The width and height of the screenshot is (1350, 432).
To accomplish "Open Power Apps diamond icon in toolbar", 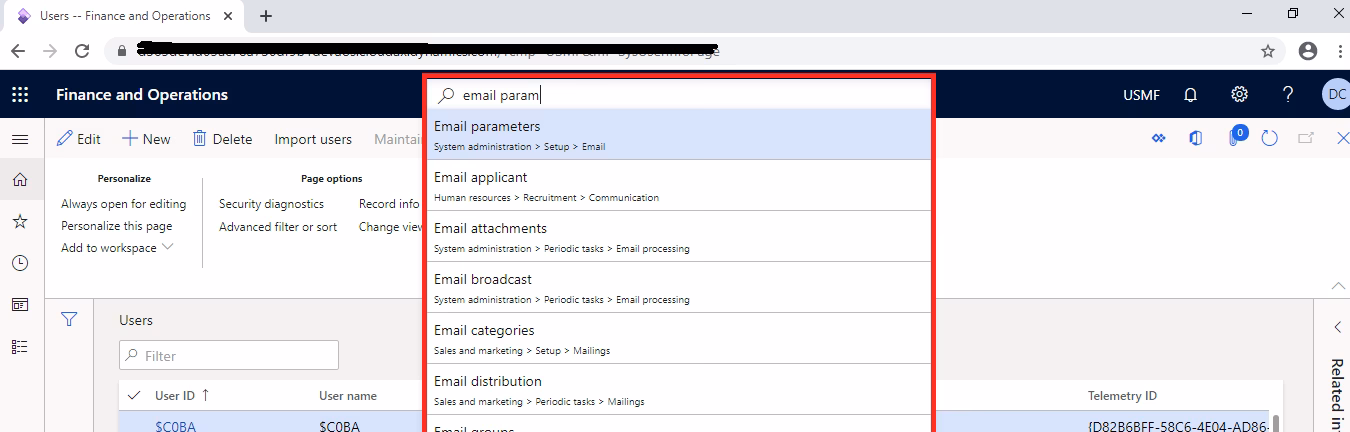I will 1159,139.
